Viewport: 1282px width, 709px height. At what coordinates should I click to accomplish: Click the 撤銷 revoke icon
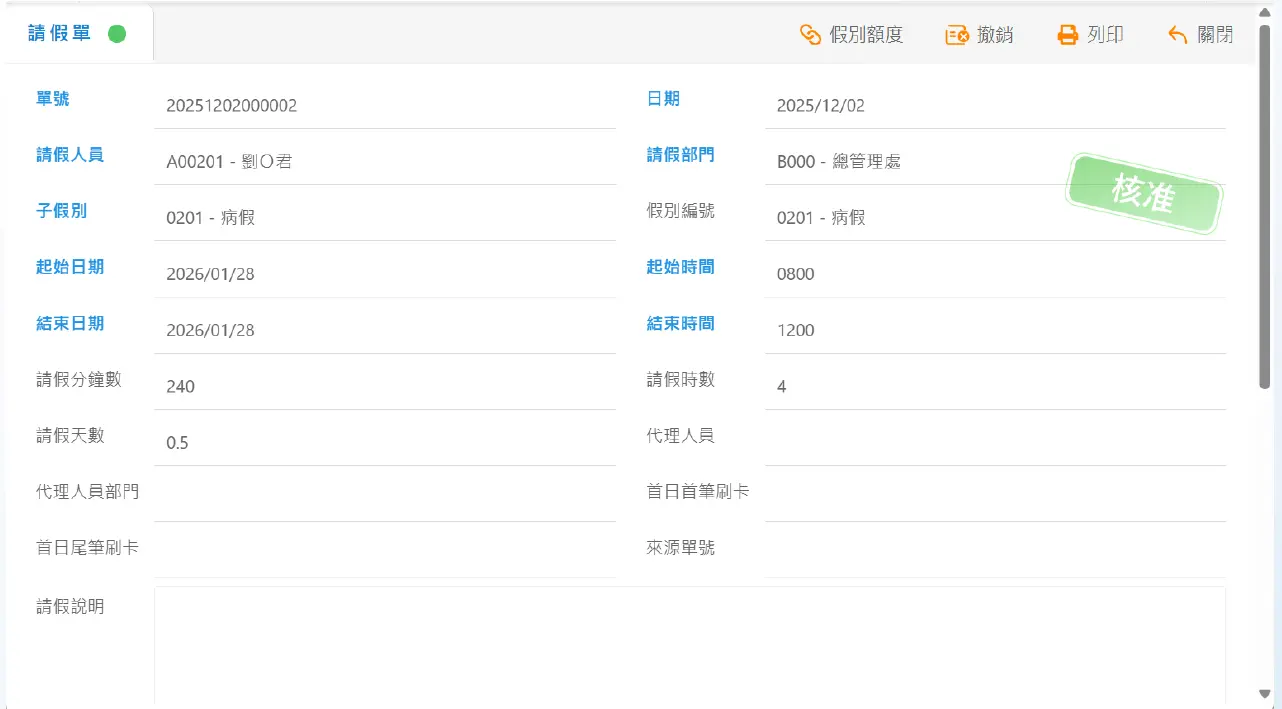[x=957, y=35]
